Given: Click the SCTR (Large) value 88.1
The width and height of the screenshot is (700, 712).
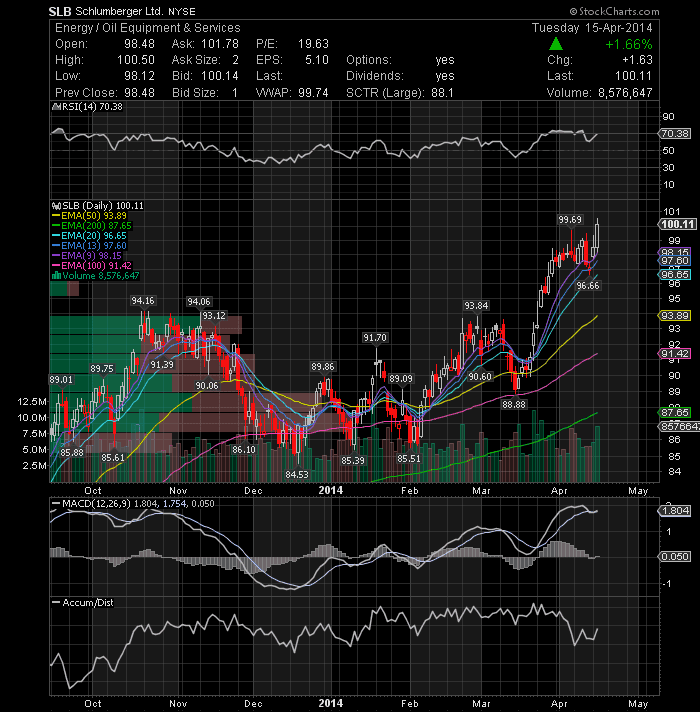Looking at the screenshot, I should coord(442,93).
